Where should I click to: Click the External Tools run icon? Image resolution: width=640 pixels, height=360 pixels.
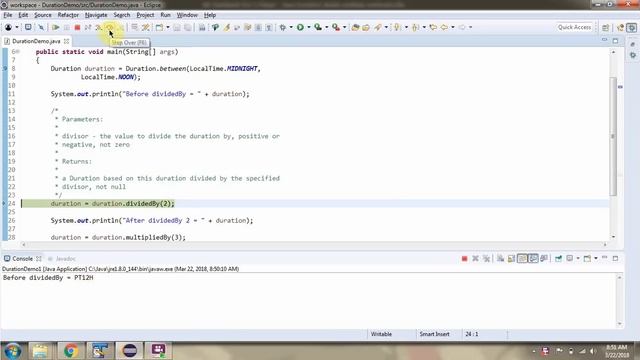336,27
